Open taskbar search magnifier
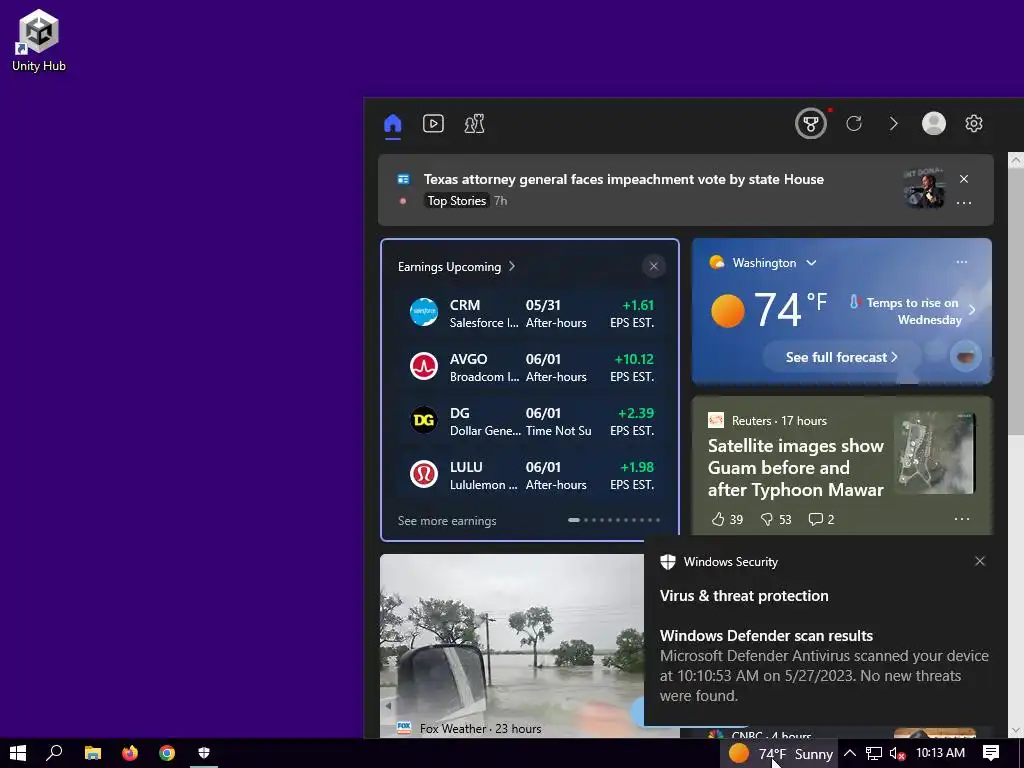The height and width of the screenshot is (768, 1024). click(x=54, y=753)
